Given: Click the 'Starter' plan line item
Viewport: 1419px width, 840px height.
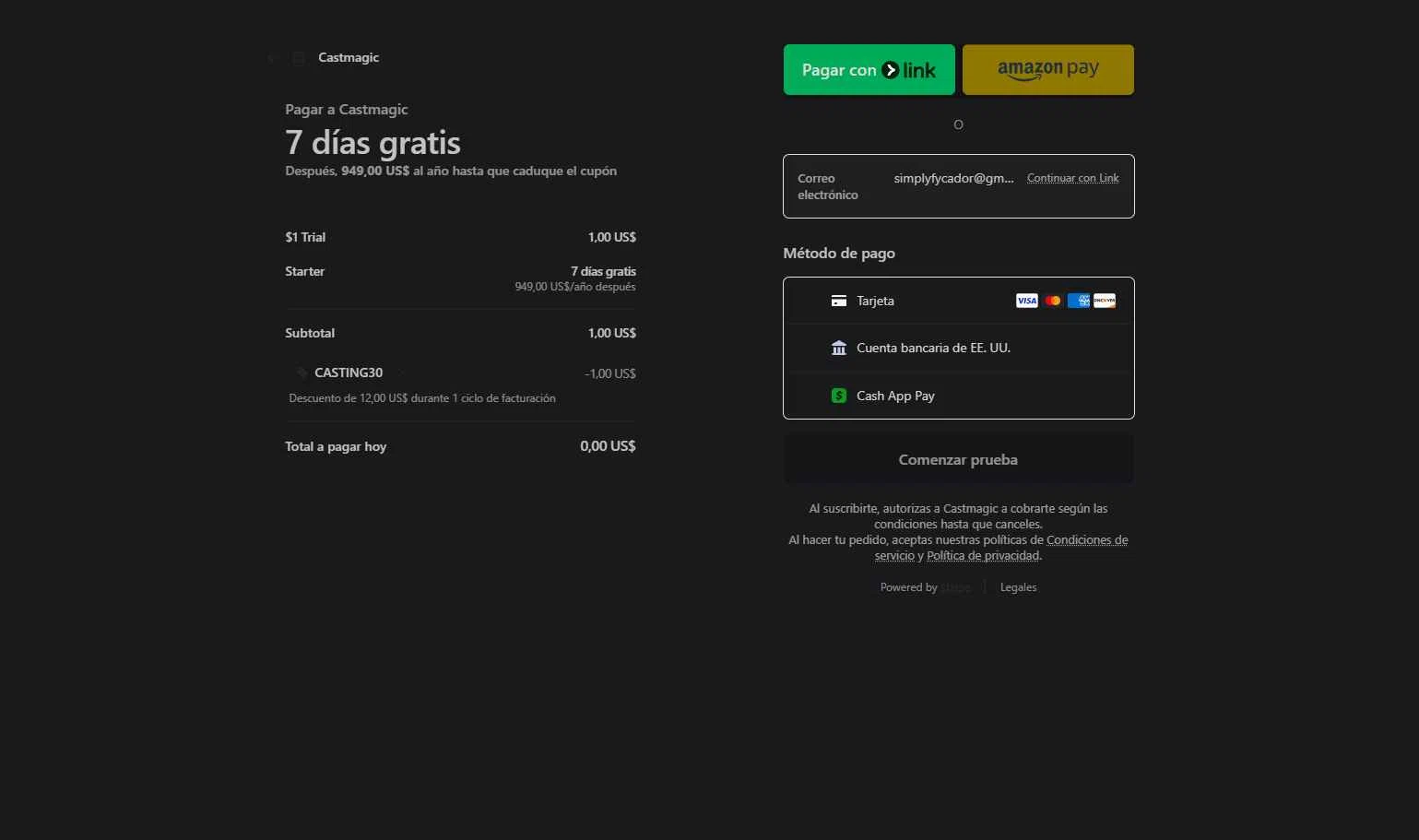Looking at the screenshot, I should (305, 271).
